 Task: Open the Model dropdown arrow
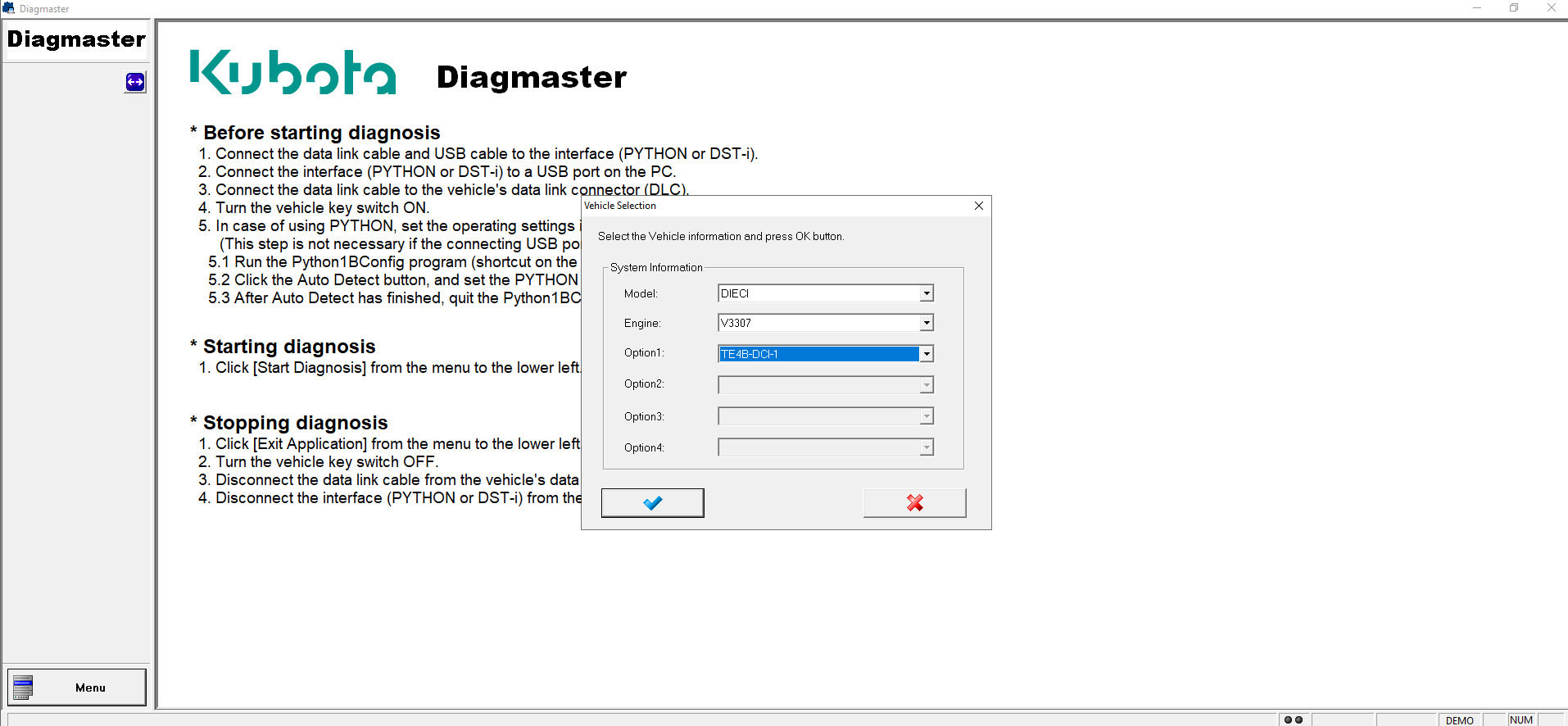[x=927, y=293]
